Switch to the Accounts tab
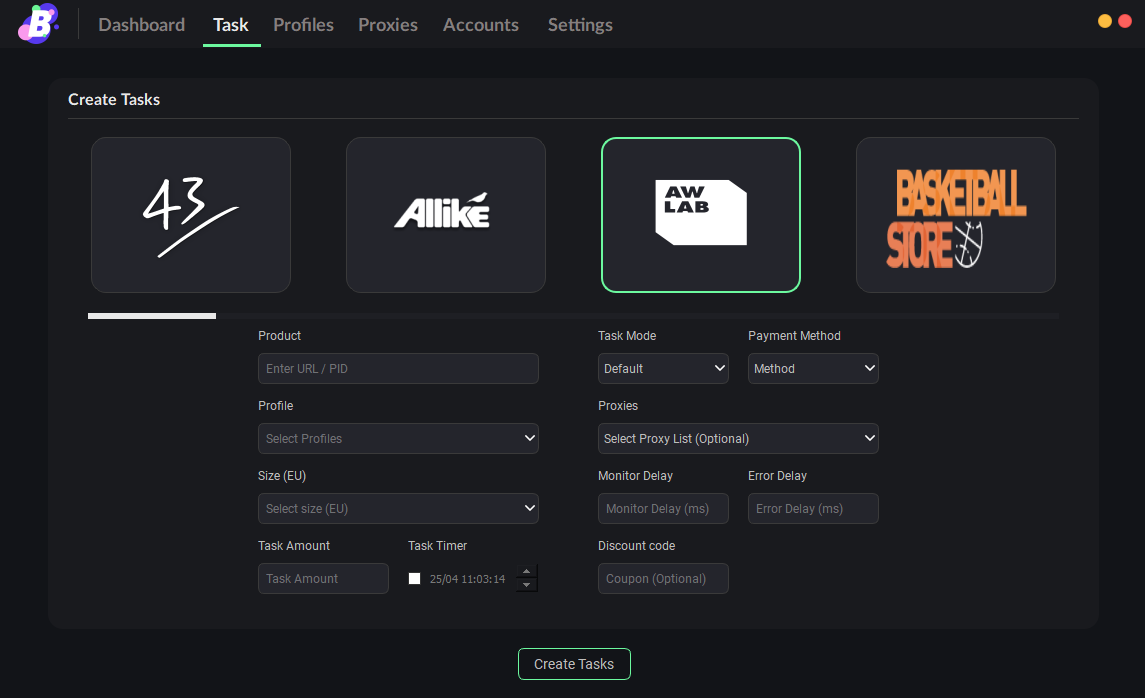This screenshot has height=698, width=1145. point(480,25)
